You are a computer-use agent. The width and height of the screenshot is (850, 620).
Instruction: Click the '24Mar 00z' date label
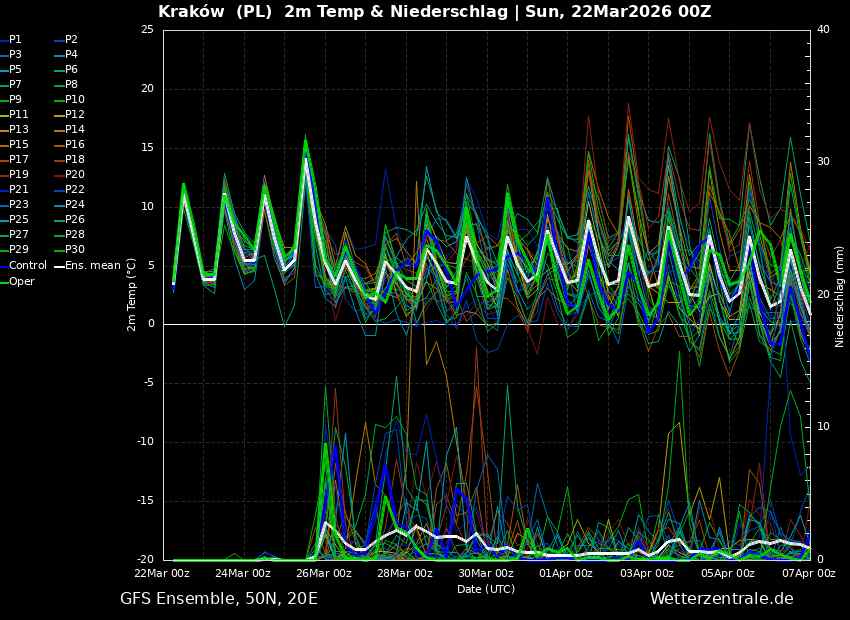pyautogui.click(x=243, y=573)
